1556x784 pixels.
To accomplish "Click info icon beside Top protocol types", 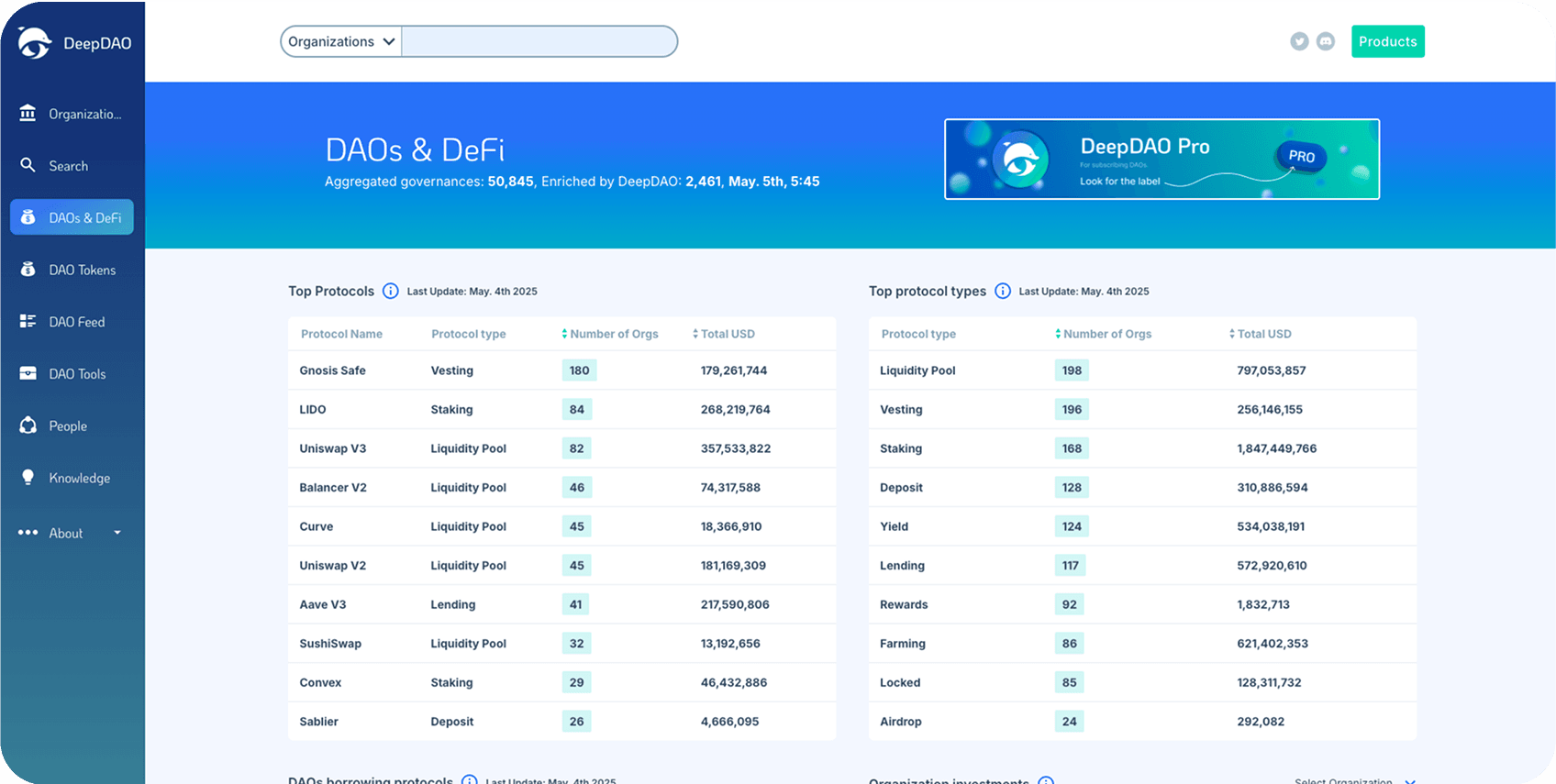I will [1003, 291].
